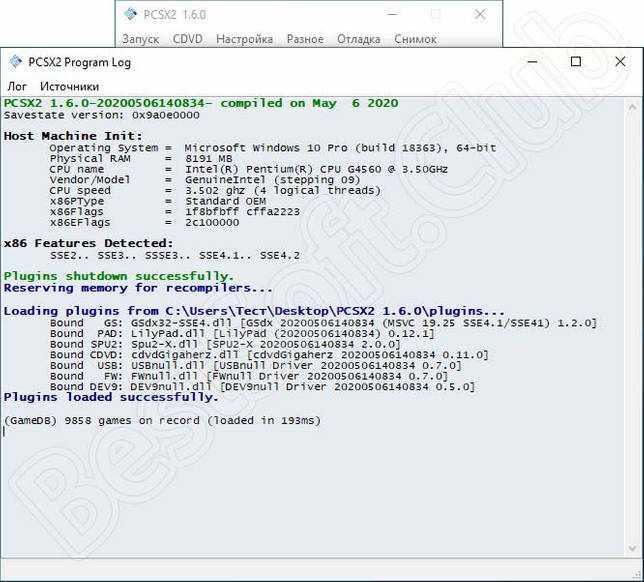Click the 'PCSX2 Program Log' title bar text
The width and height of the screenshot is (644, 582).
(x=79, y=62)
